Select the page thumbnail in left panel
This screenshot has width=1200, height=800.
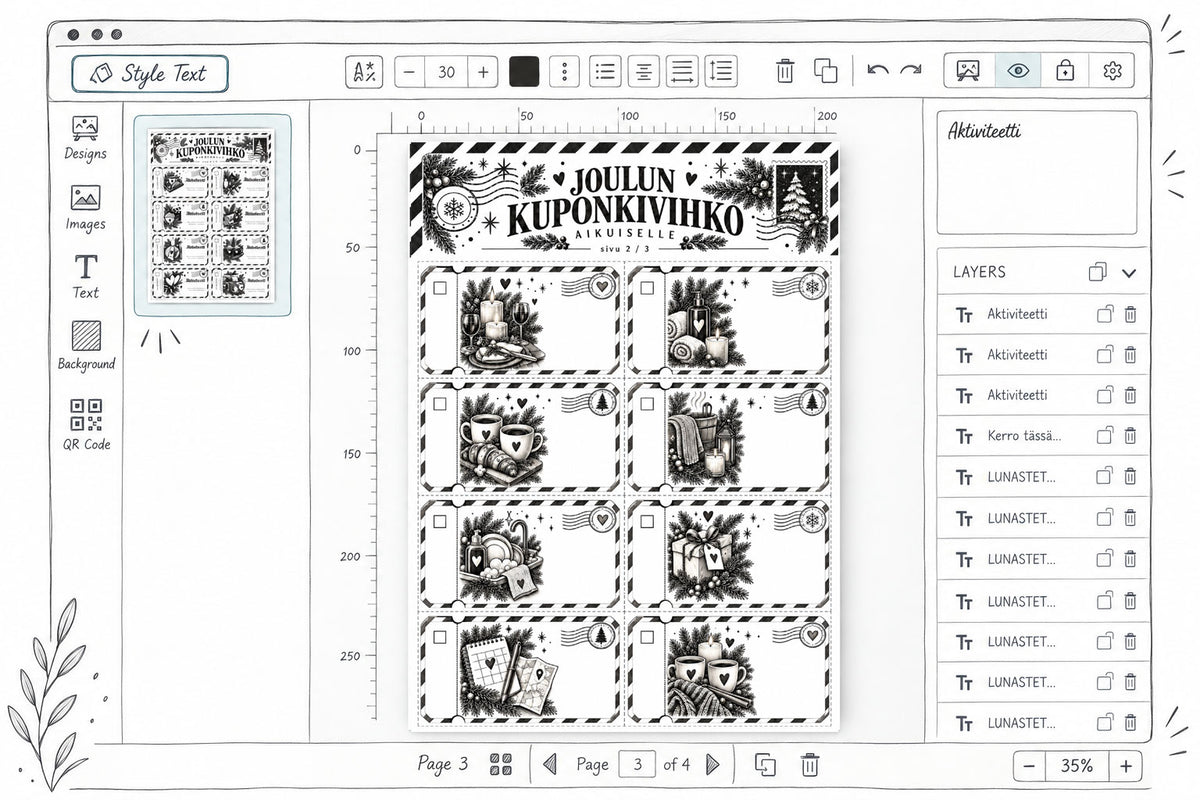pyautogui.click(x=213, y=215)
